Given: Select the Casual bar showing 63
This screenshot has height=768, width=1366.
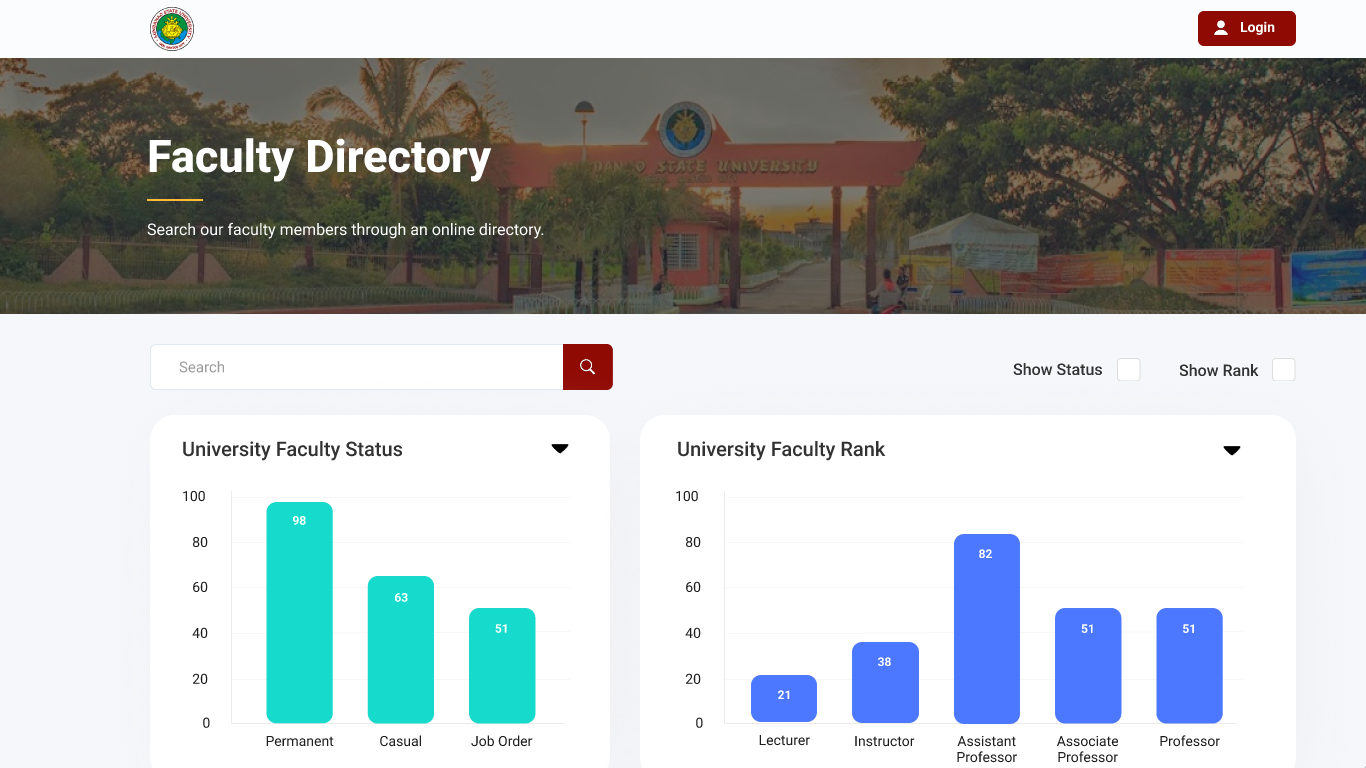Looking at the screenshot, I should point(401,649).
